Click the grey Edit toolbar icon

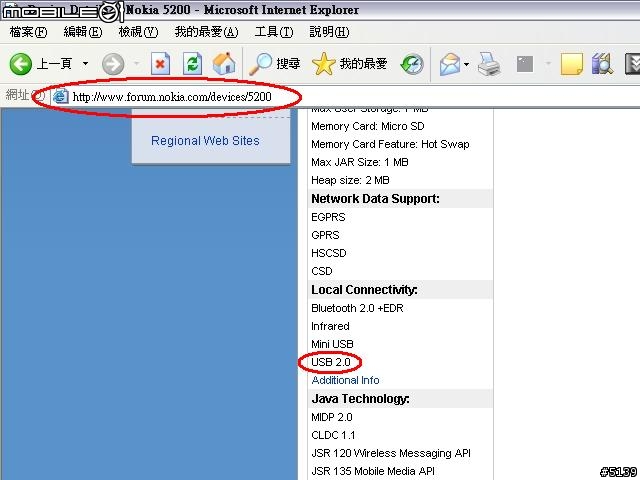(524, 64)
